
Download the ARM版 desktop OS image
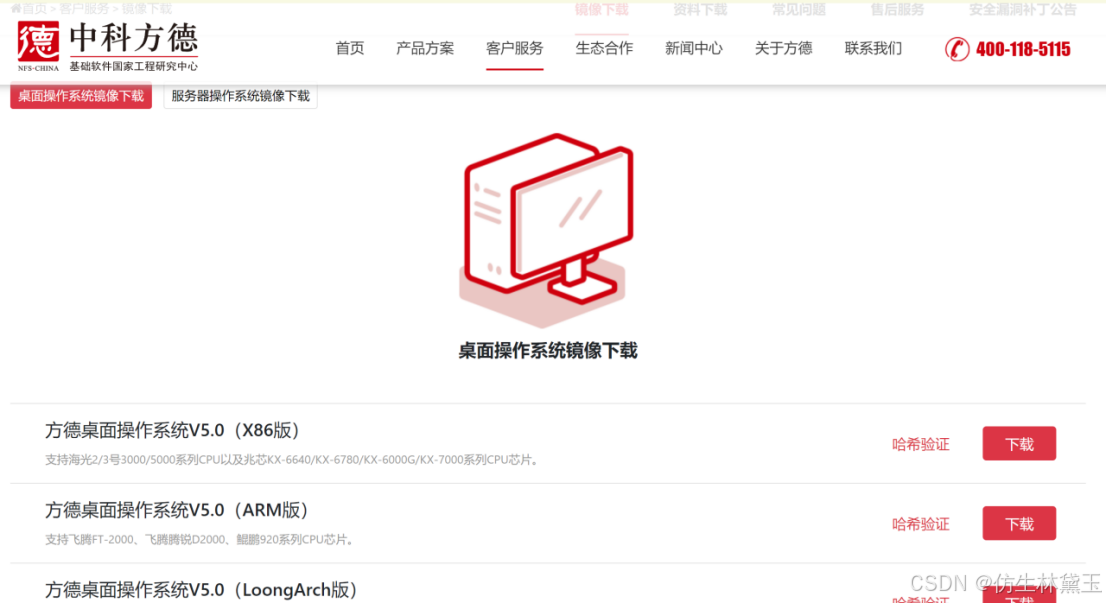coord(1019,523)
